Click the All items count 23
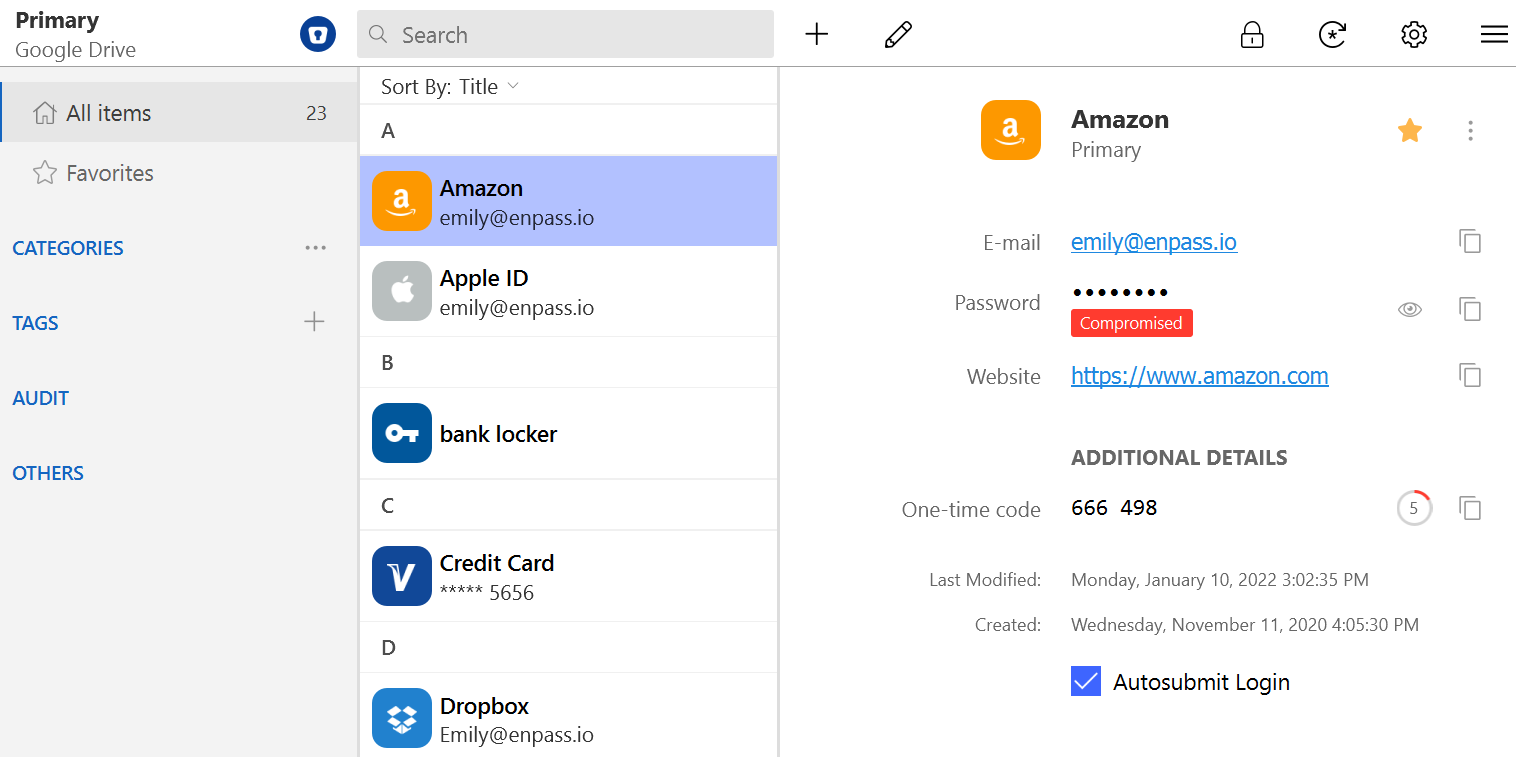 [x=316, y=113]
